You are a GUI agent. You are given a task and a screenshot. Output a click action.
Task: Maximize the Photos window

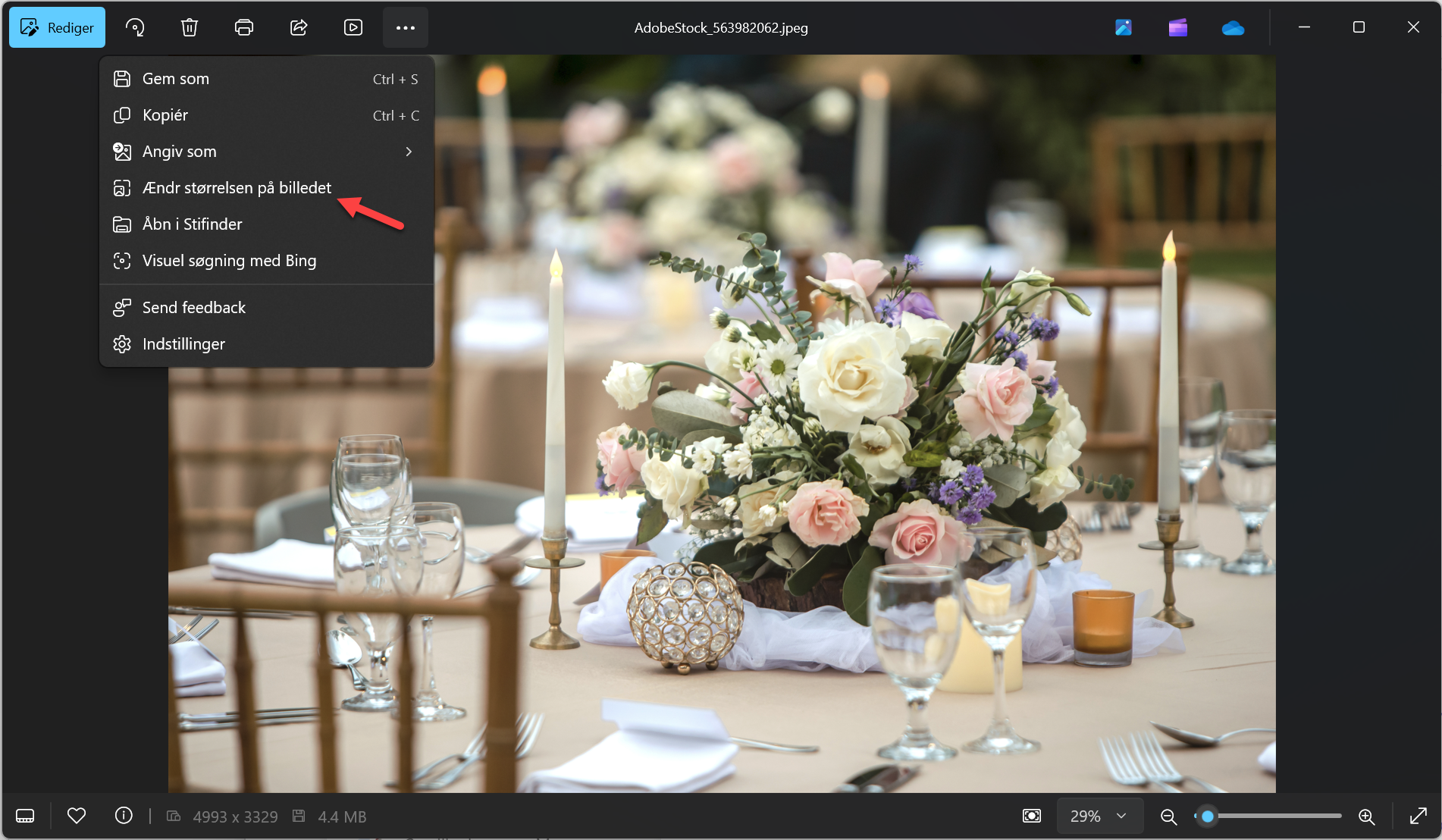click(x=1359, y=27)
